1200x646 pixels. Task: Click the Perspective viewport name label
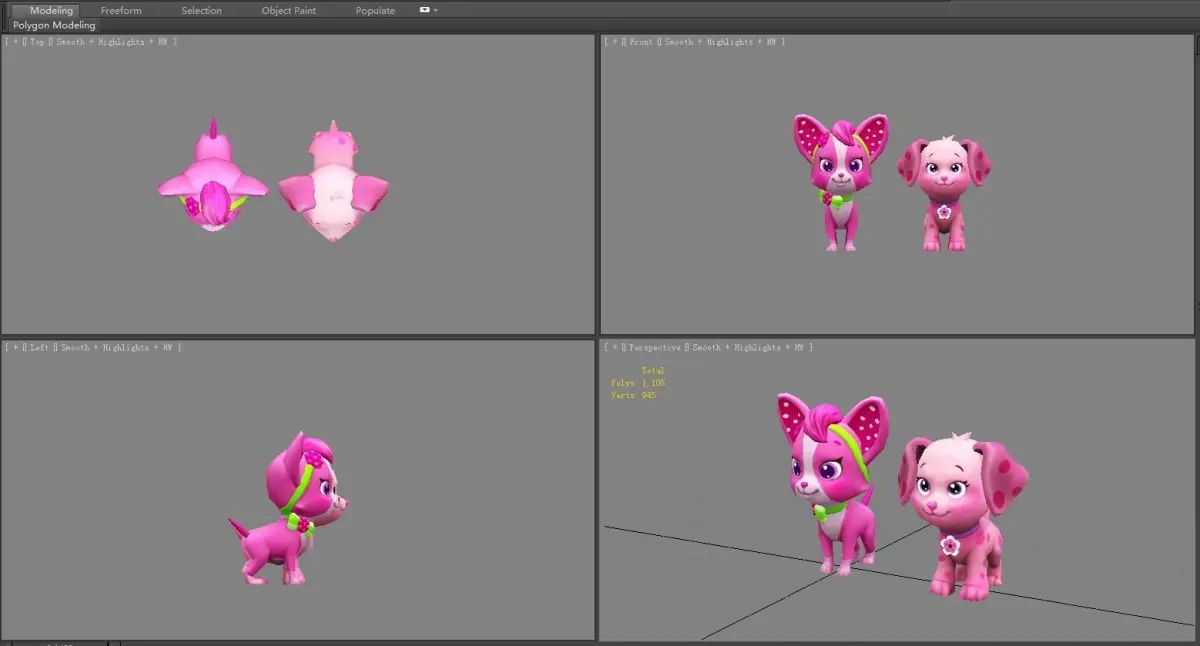pyautogui.click(x=654, y=348)
